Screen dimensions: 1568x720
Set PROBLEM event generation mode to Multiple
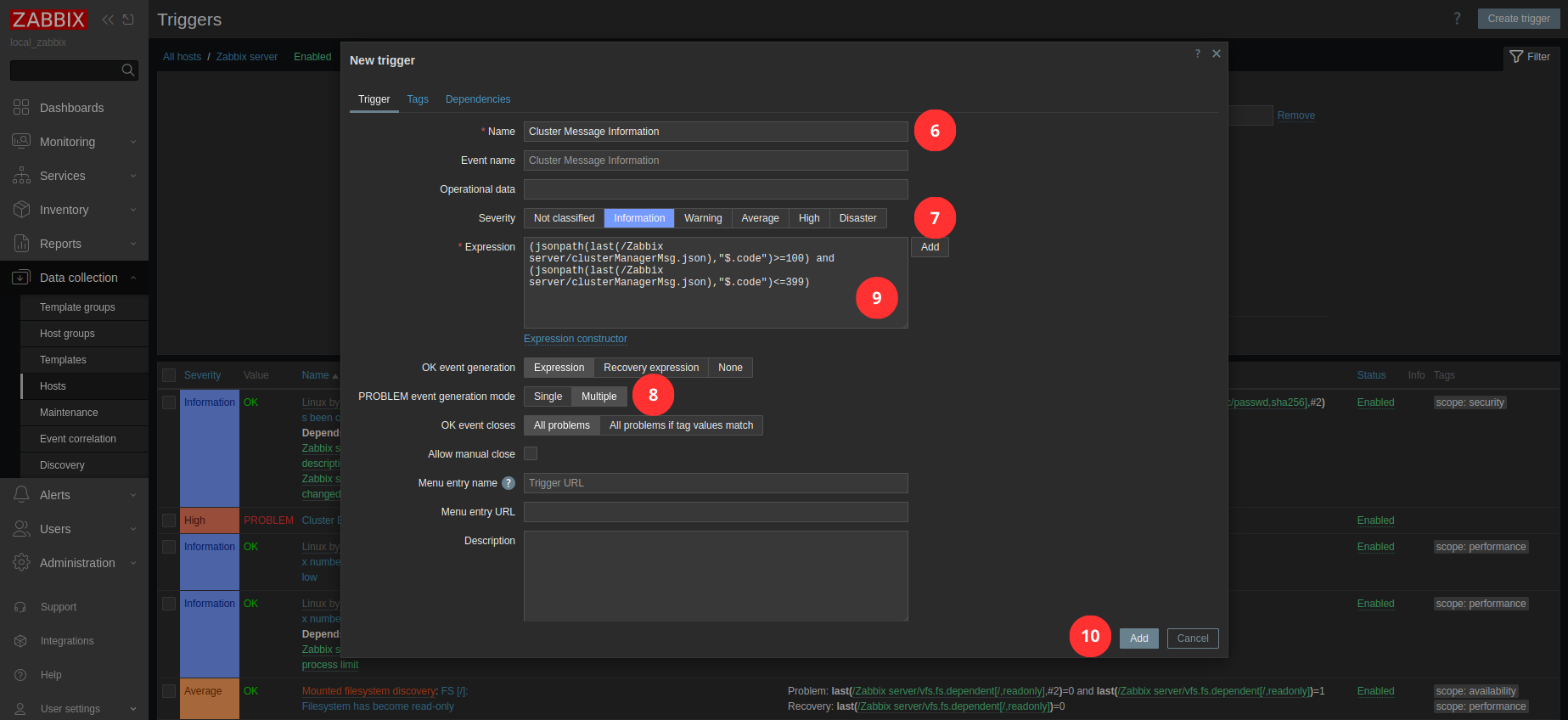[x=599, y=397]
